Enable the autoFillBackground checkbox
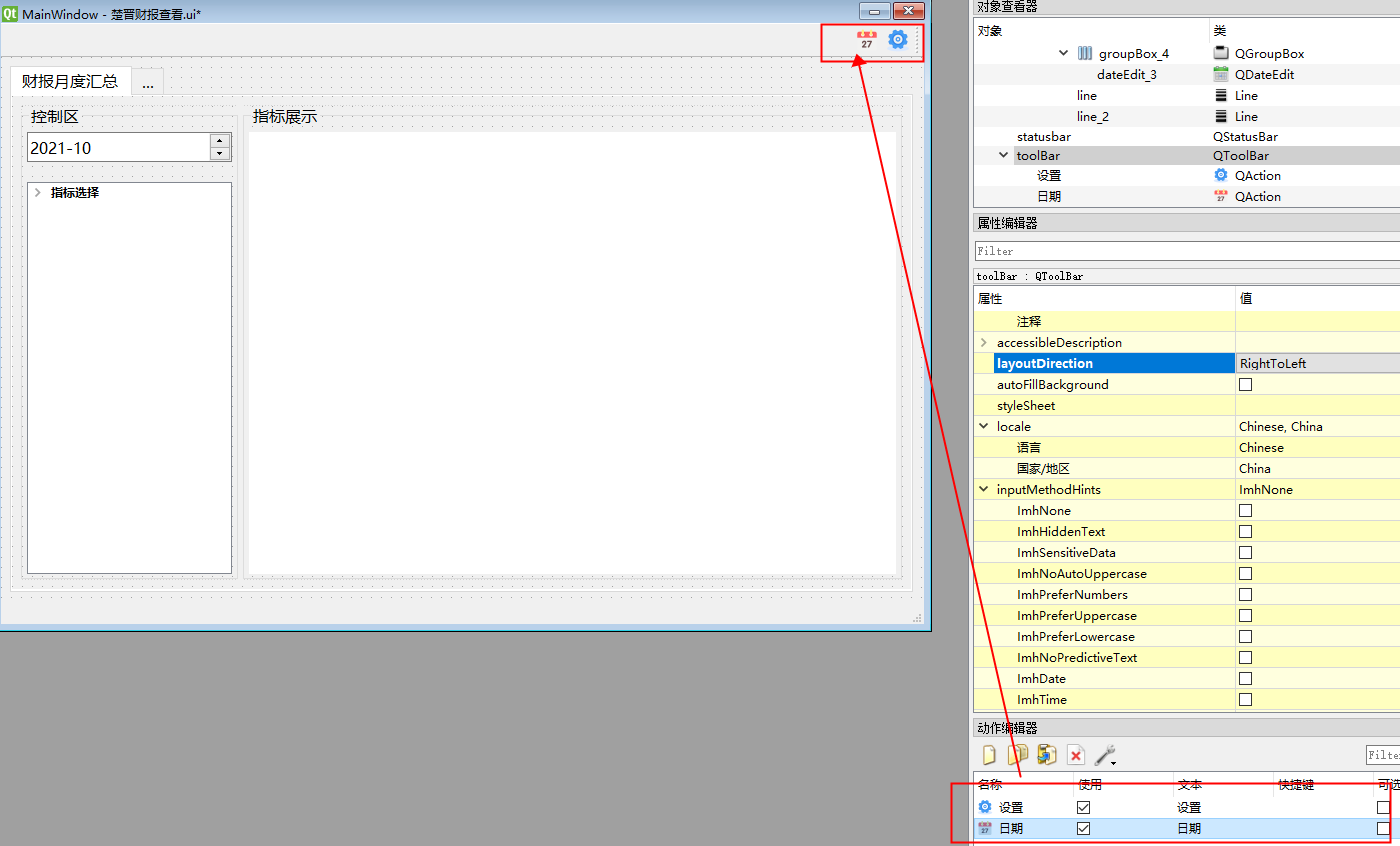Viewport: 1400px width, 846px height. tap(1245, 384)
